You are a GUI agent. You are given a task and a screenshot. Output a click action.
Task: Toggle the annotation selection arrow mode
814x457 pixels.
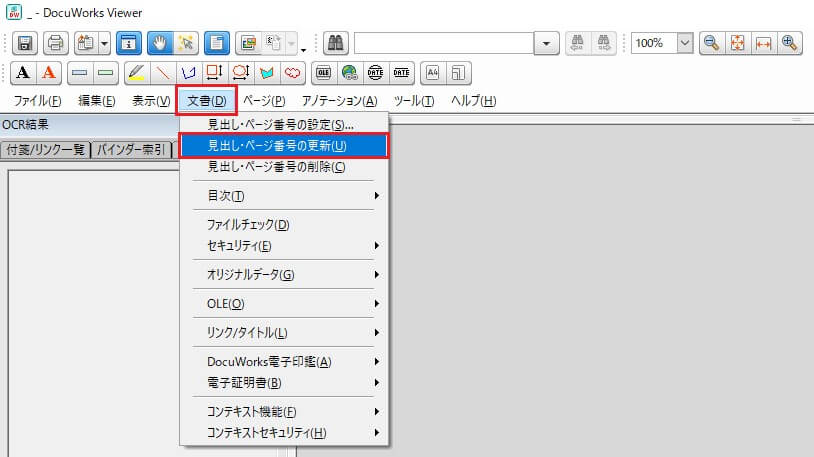point(186,43)
